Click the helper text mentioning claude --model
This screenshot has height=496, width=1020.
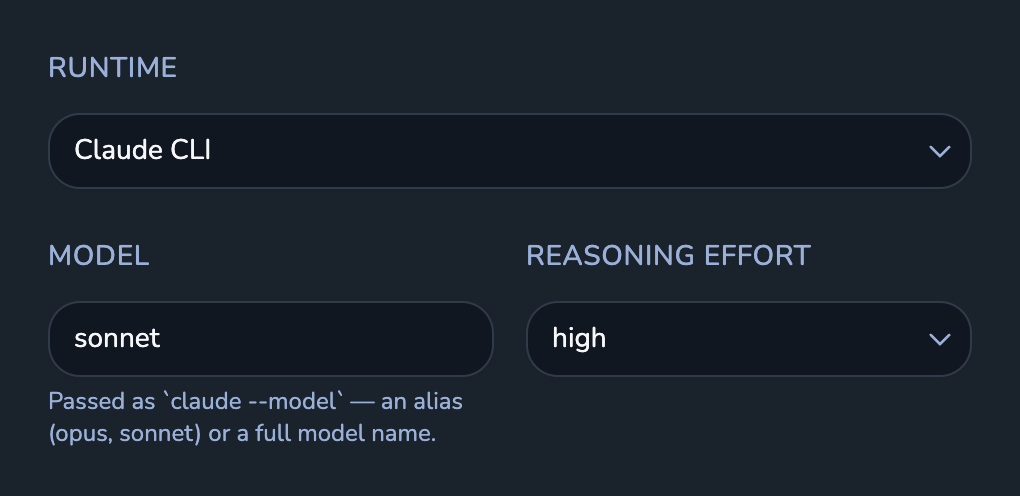click(x=256, y=401)
